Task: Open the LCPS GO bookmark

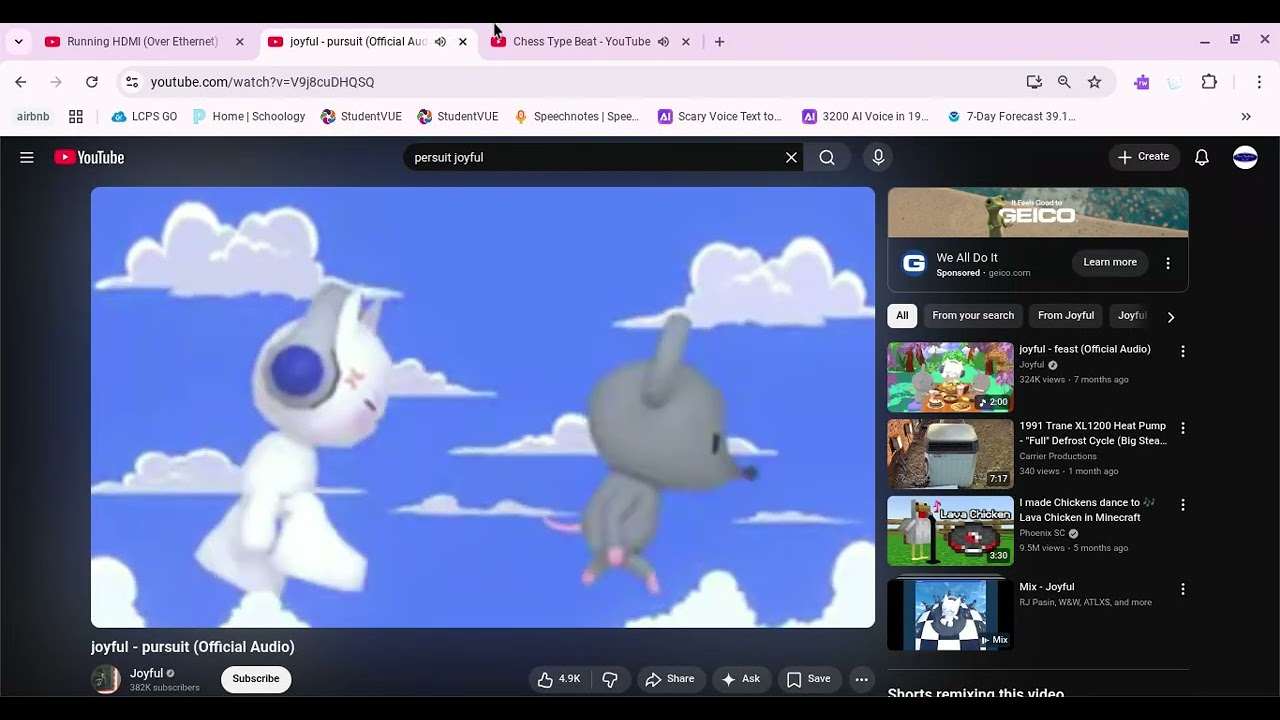Action: [x=145, y=117]
